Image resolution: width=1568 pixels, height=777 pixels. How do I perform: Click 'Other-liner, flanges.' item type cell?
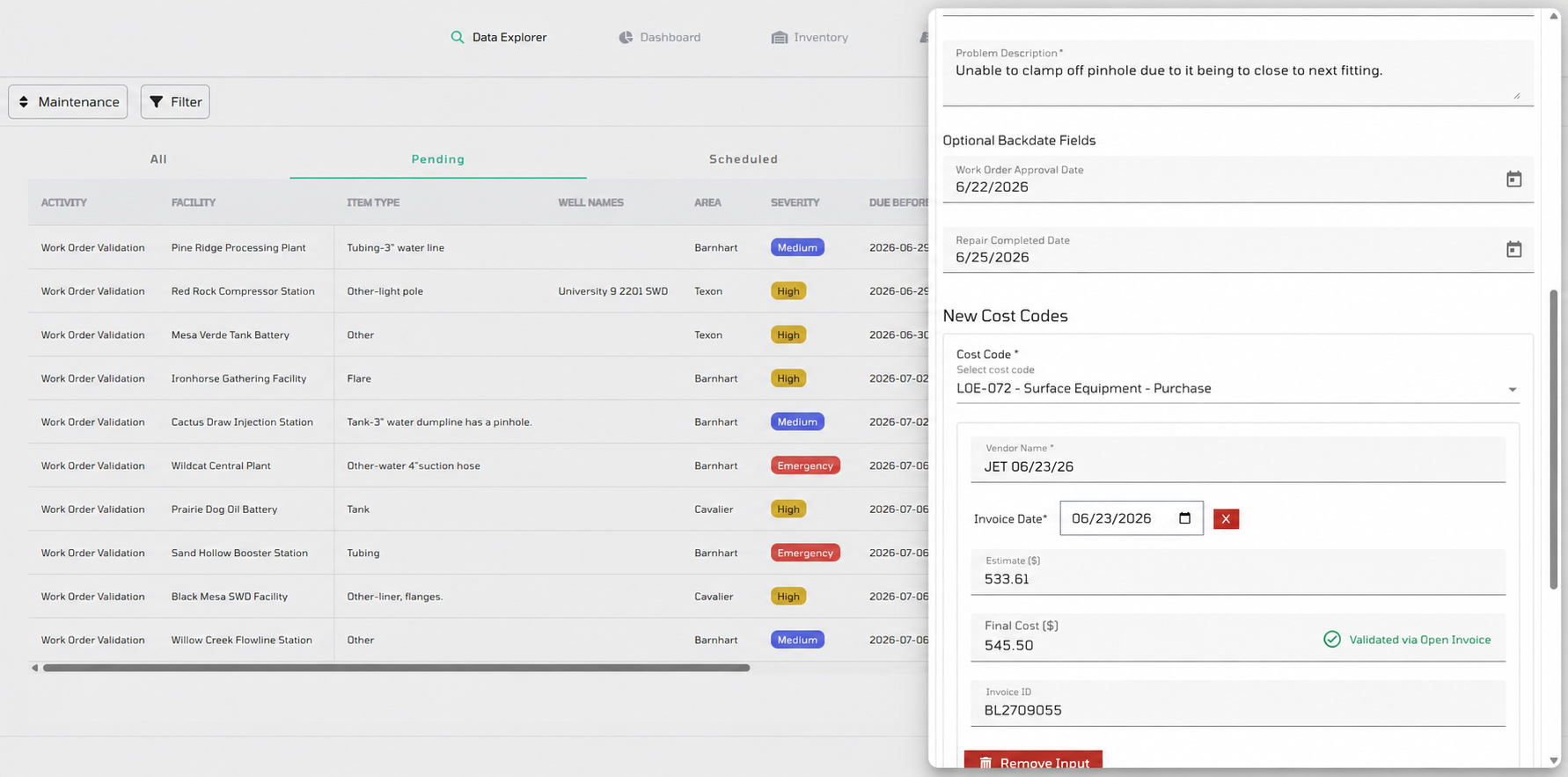point(394,597)
